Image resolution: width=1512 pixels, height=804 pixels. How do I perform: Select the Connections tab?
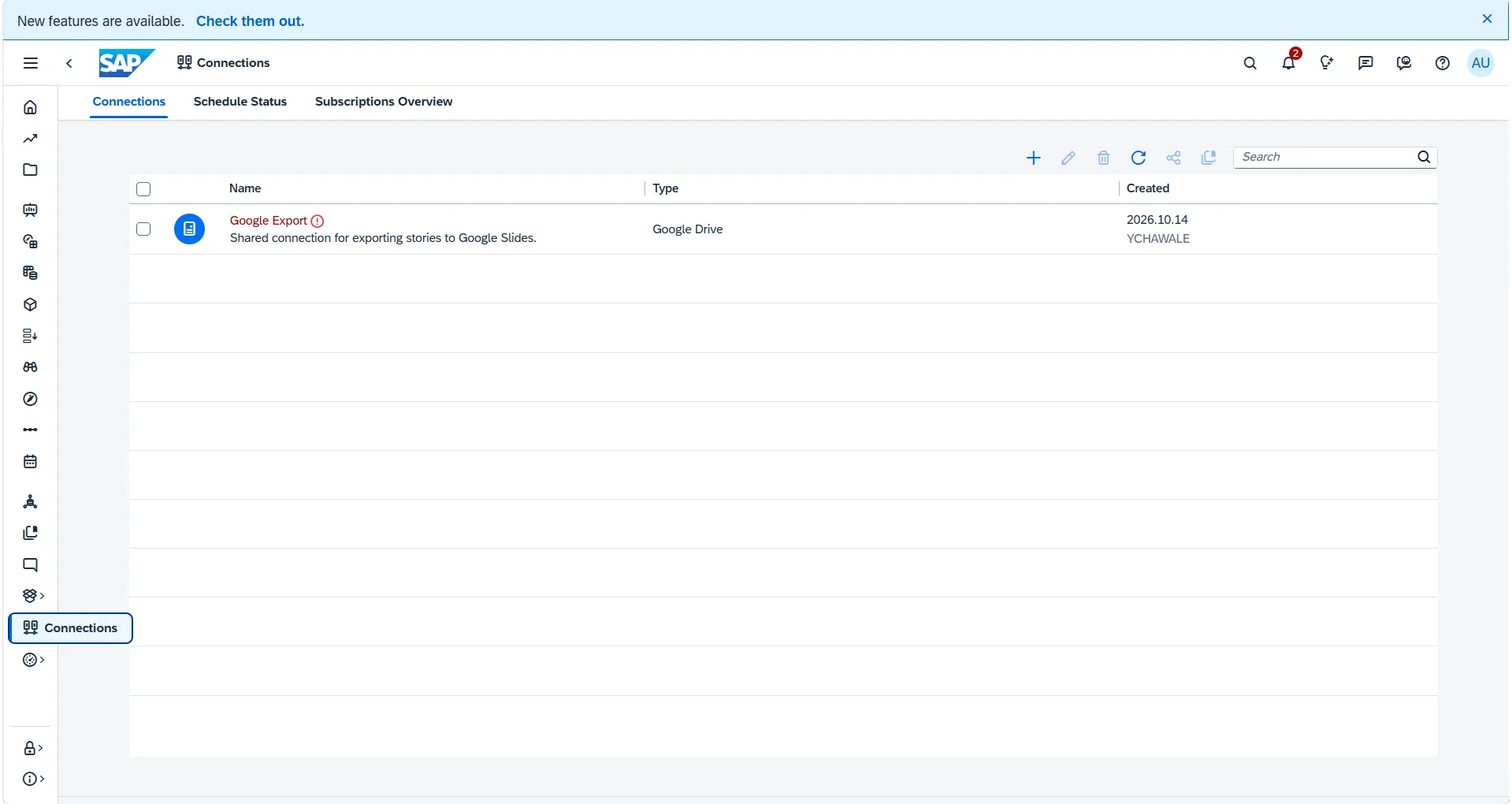[x=129, y=102]
